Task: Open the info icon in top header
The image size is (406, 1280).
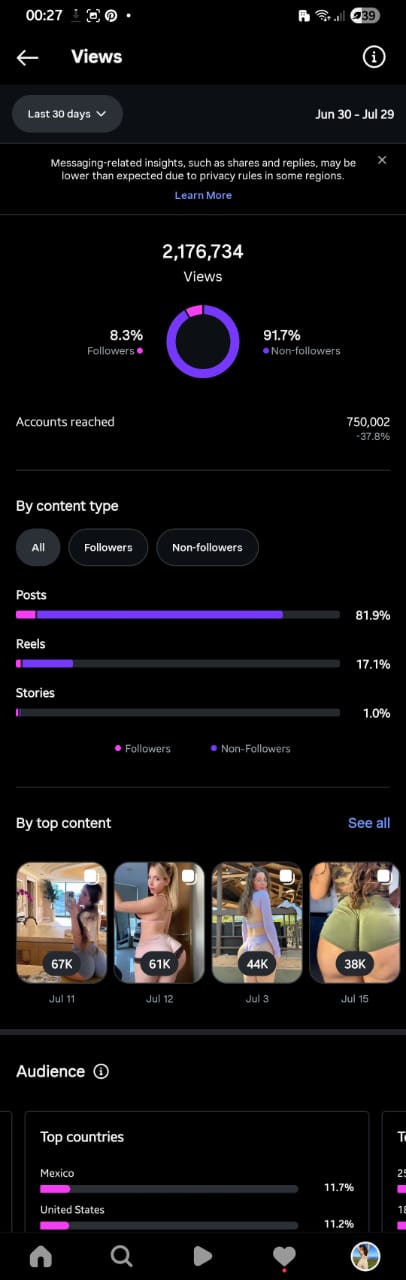Action: [373, 57]
